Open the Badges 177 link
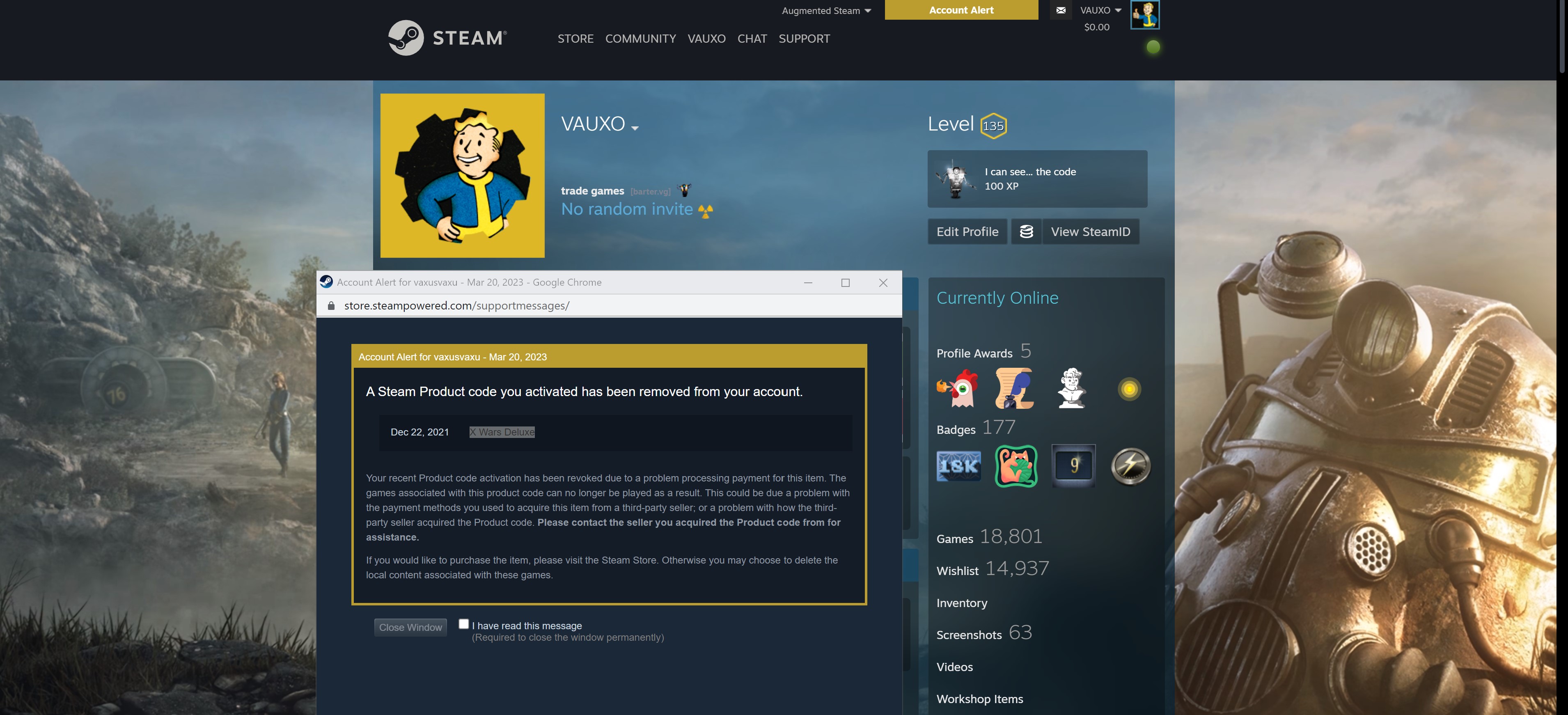This screenshot has width=1568, height=715. pyautogui.click(x=976, y=427)
